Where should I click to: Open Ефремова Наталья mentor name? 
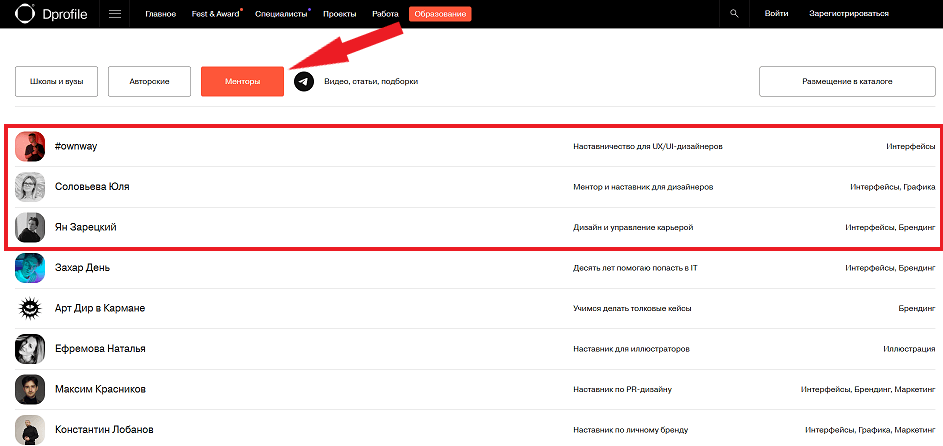pyautogui.click(x=100, y=349)
